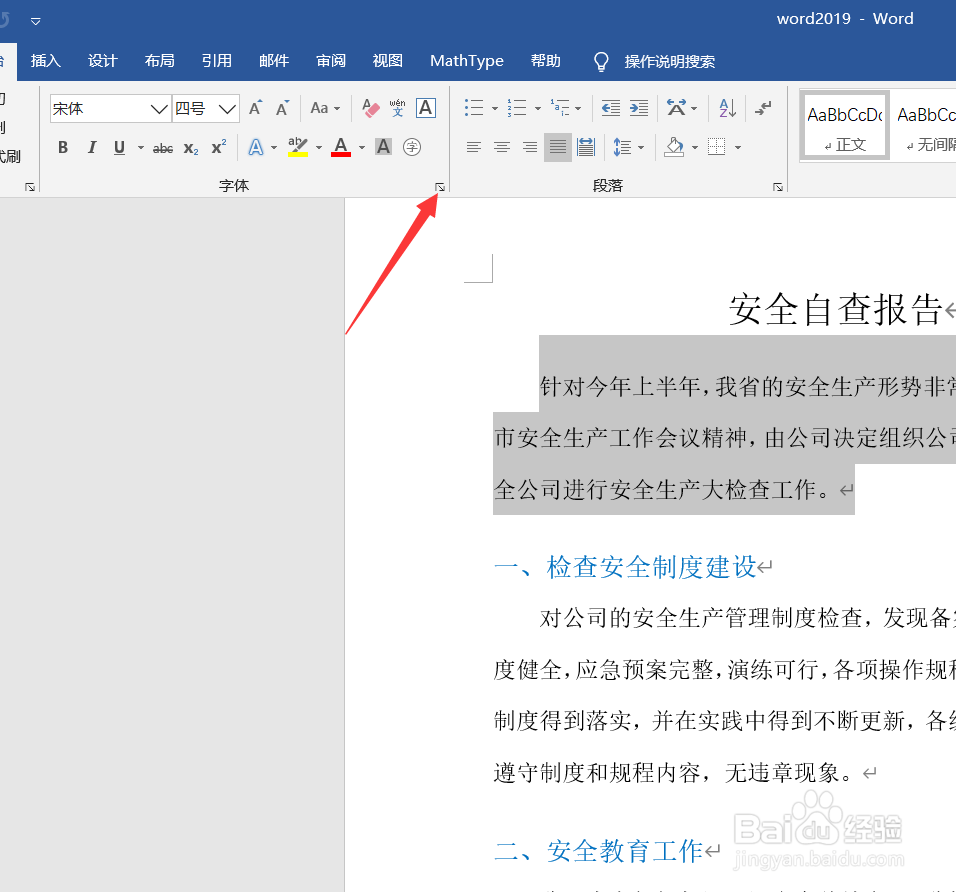Select the 正文 style in the gallery
The width and height of the screenshot is (956, 892).
tap(844, 125)
